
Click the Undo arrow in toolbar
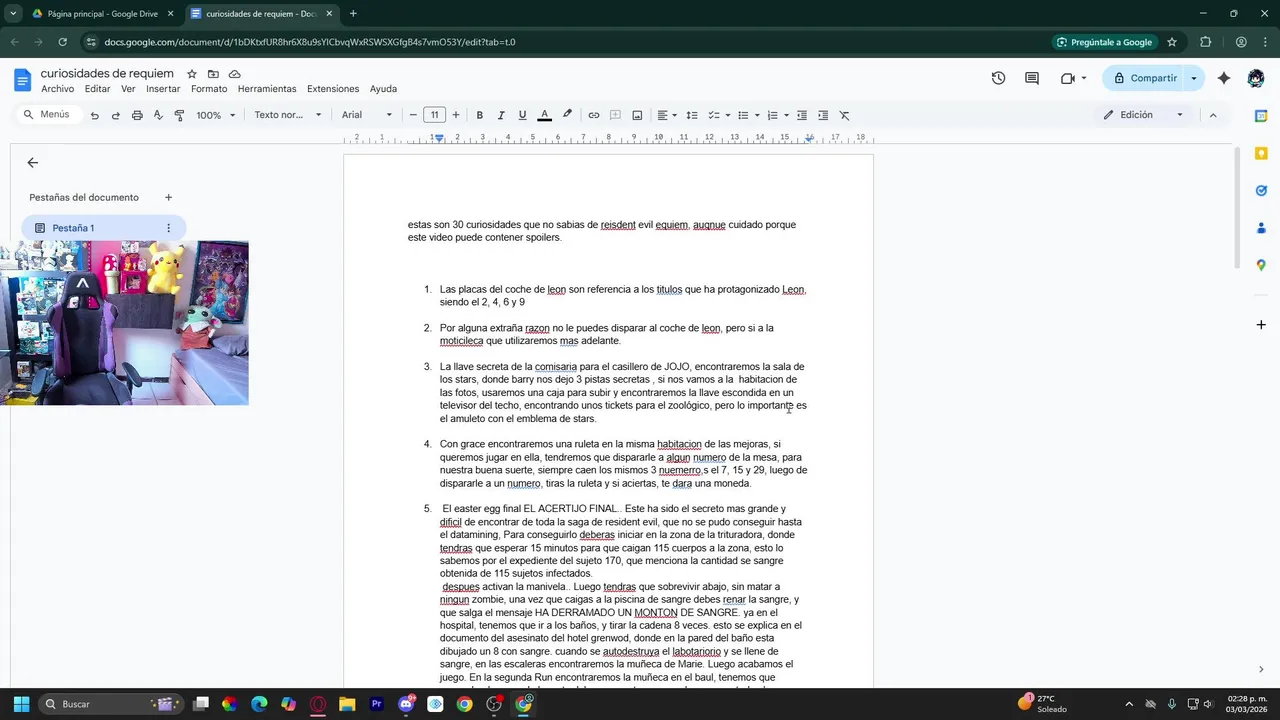coord(95,115)
